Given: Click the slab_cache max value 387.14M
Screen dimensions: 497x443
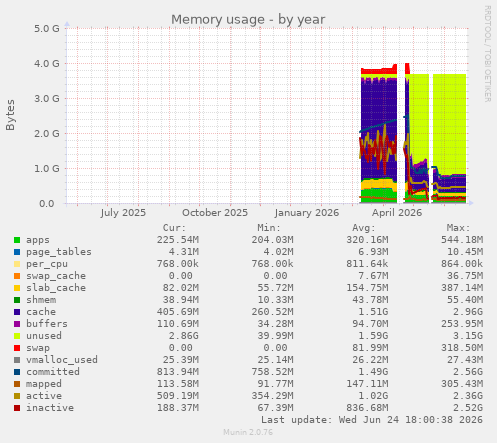Looking at the screenshot, I should [462, 288].
